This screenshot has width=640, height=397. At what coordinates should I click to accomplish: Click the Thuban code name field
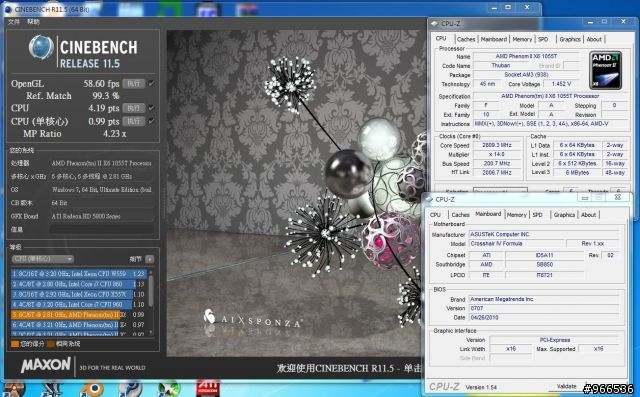click(500, 65)
